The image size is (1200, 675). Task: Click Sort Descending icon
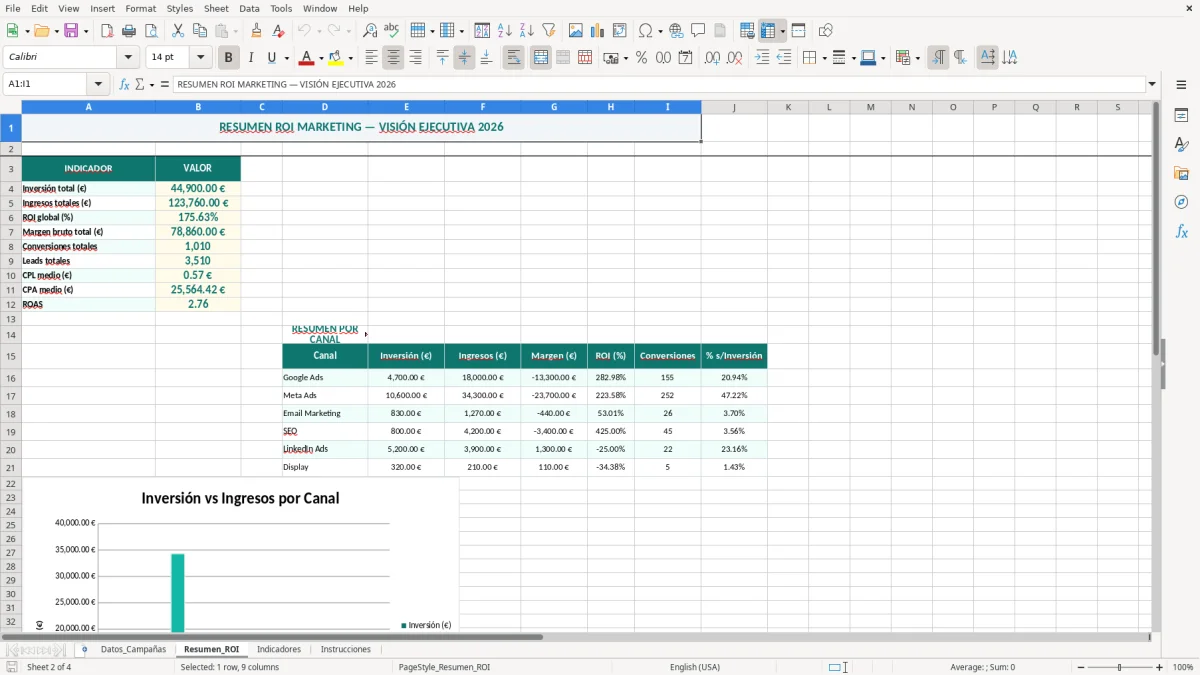coord(526,31)
